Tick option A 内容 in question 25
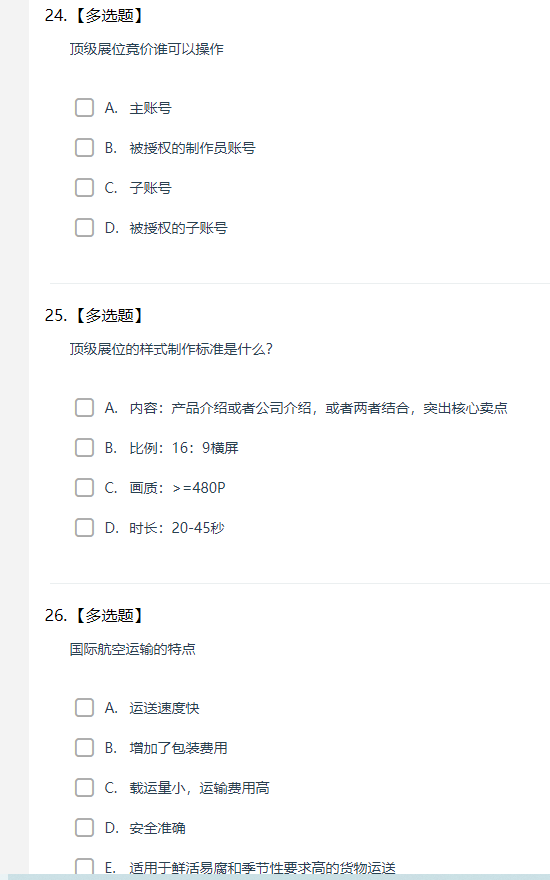Screen dimensions: 550x880 (84, 408)
